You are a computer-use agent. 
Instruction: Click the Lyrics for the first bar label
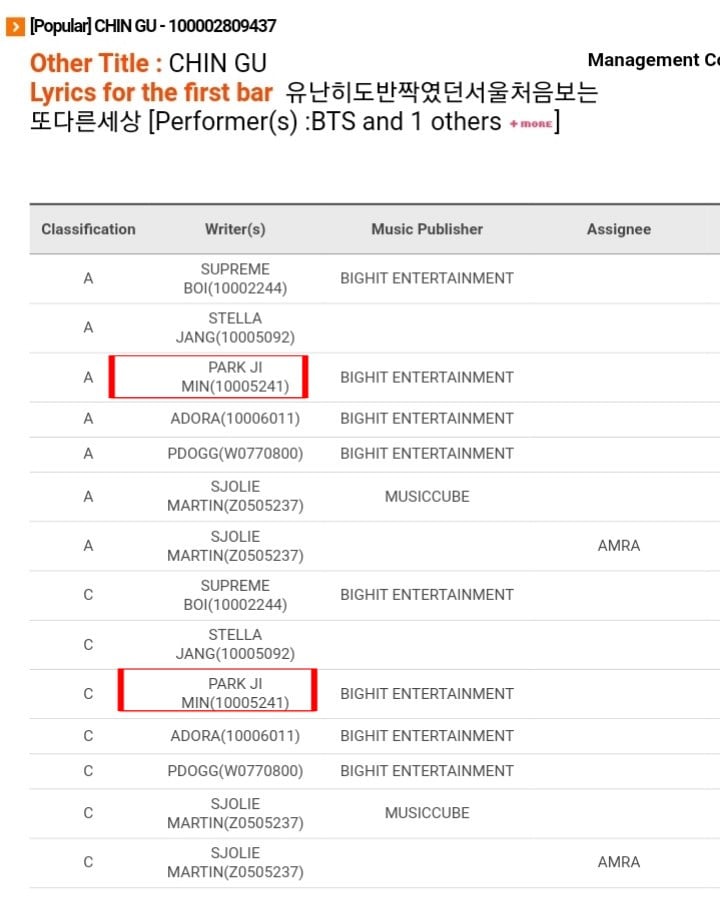[151, 92]
